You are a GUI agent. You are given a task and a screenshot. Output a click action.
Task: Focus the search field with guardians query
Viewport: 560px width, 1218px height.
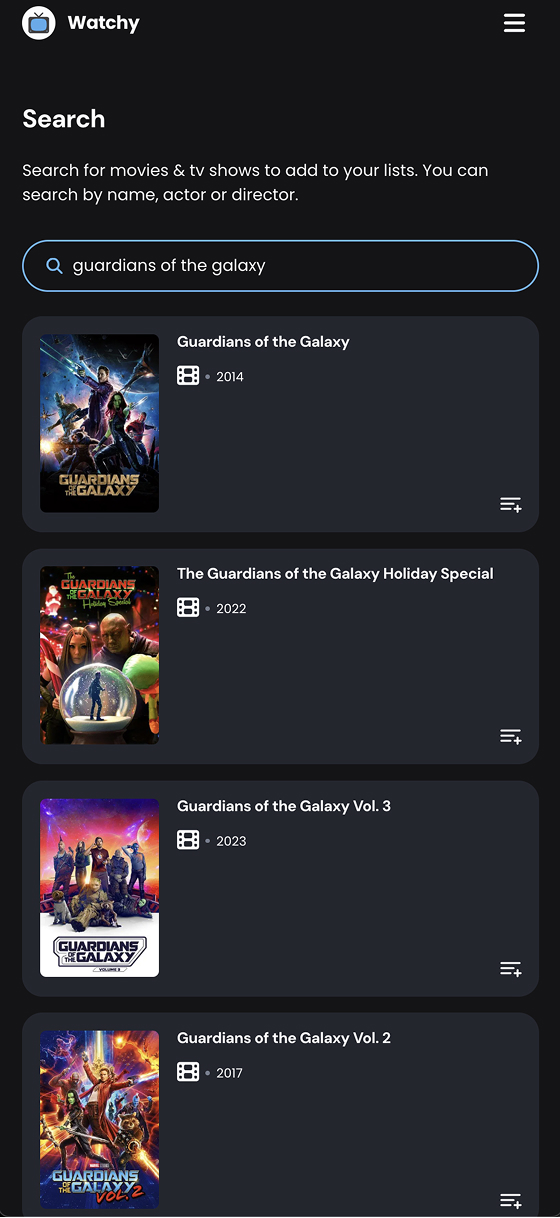(x=280, y=266)
